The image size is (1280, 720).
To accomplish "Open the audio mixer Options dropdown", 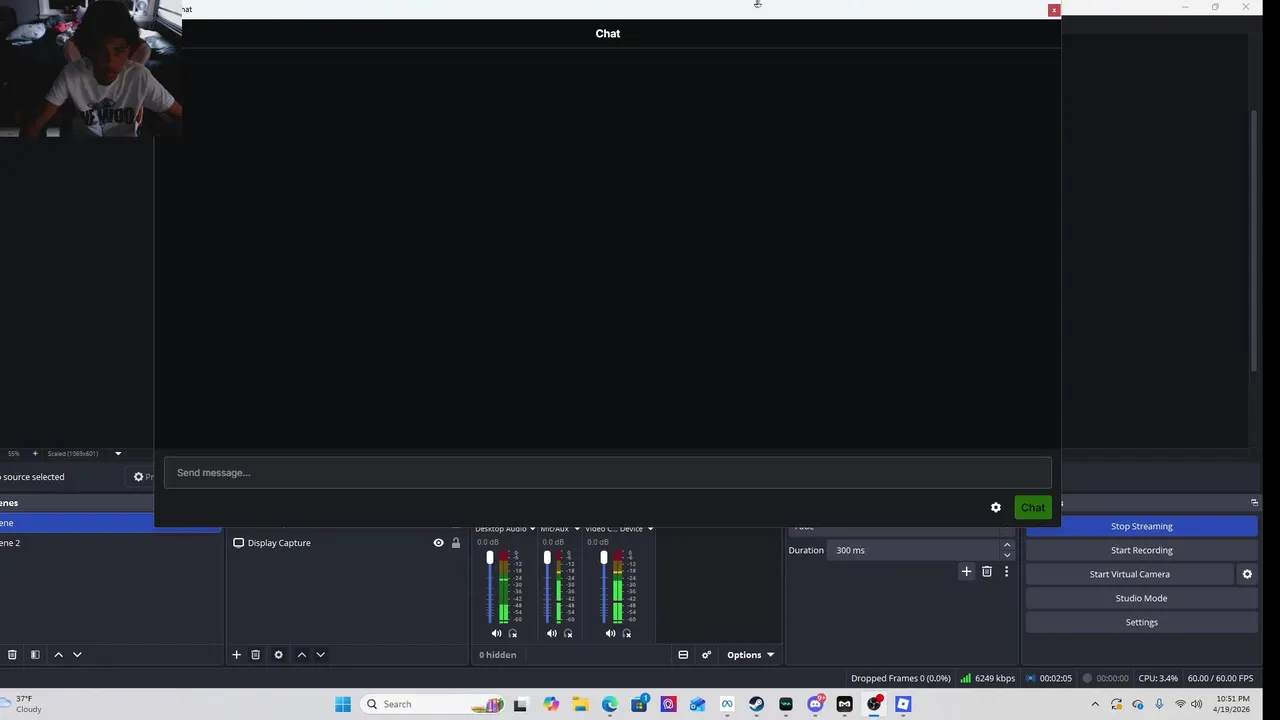I will click(x=750, y=655).
